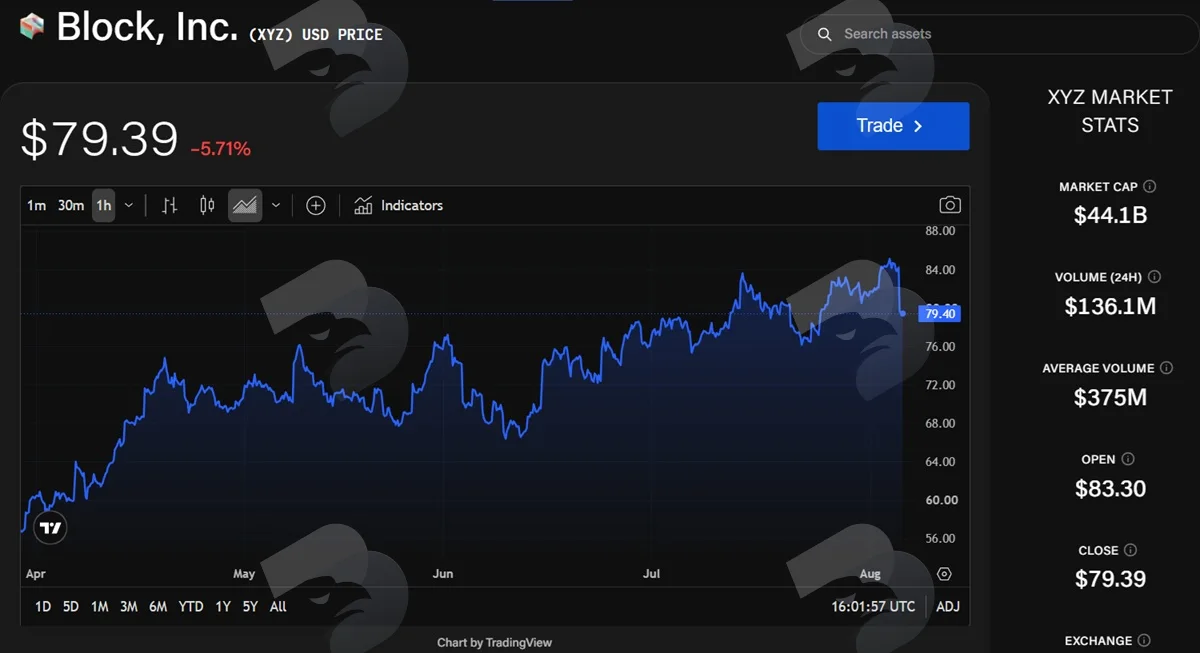Show info for Market Cap stat

tap(1150, 187)
